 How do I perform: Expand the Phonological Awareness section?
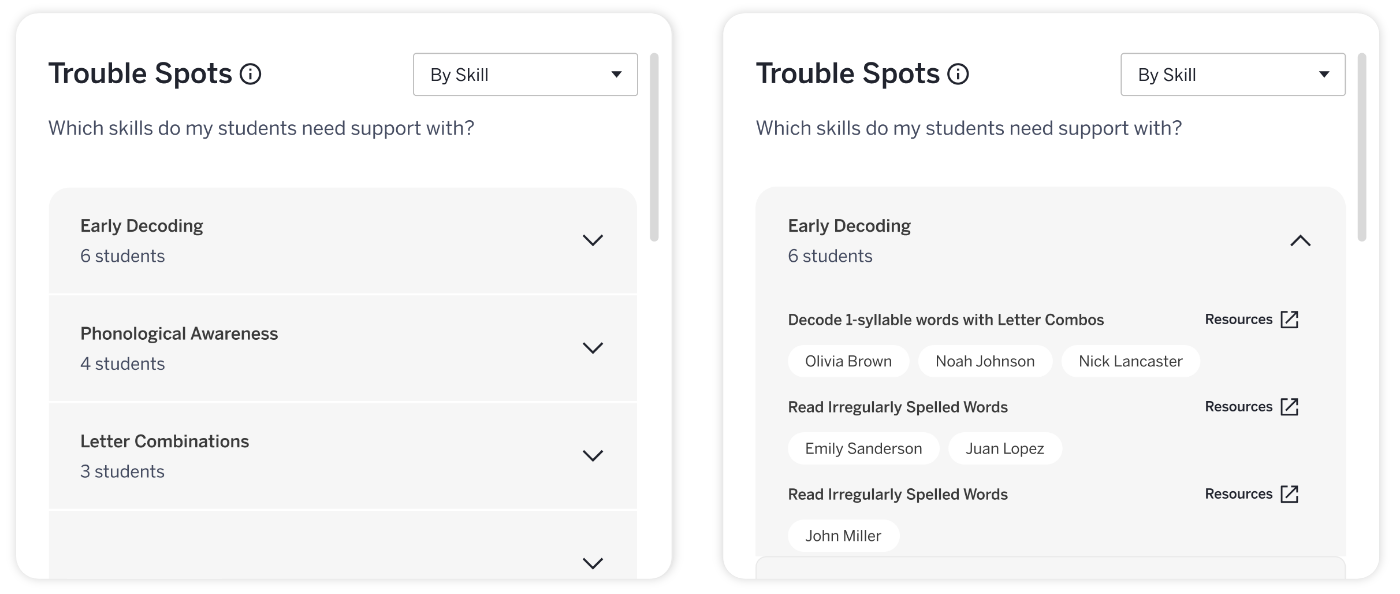(592, 348)
